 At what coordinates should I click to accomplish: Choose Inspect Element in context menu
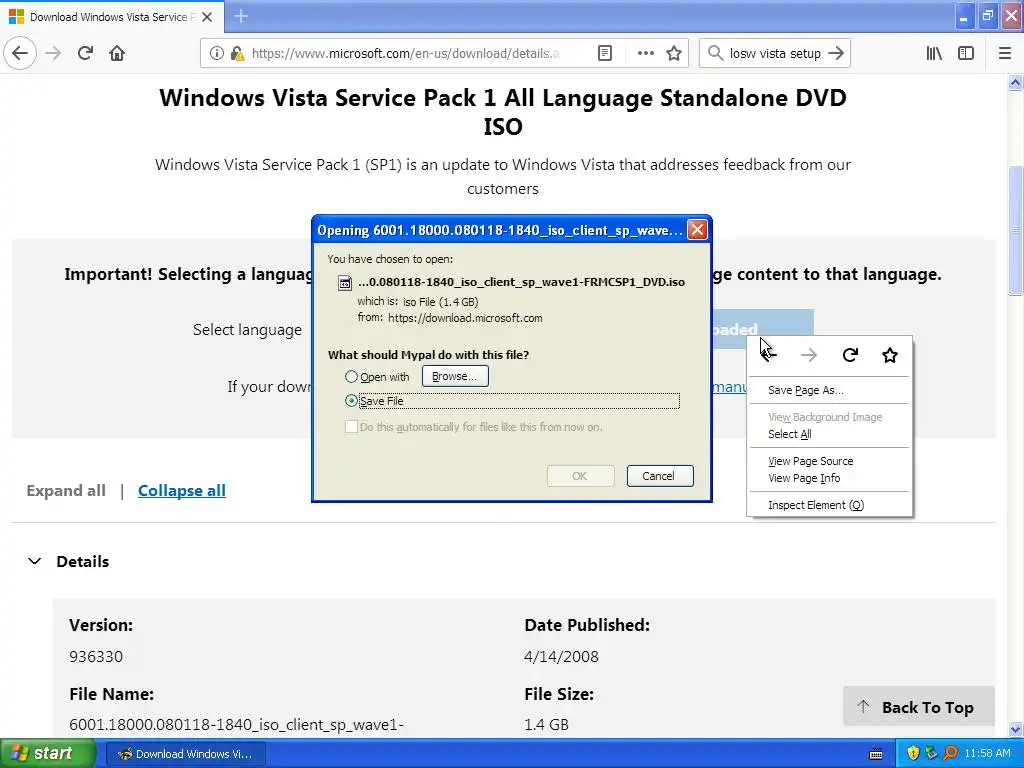(829, 505)
